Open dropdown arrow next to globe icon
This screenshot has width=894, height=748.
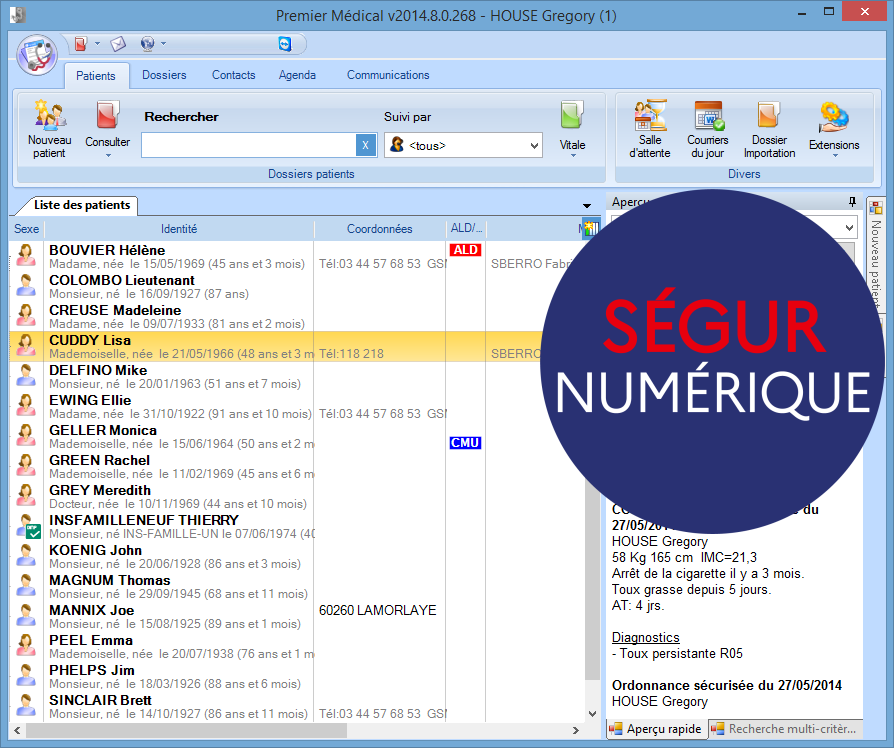click(164, 43)
